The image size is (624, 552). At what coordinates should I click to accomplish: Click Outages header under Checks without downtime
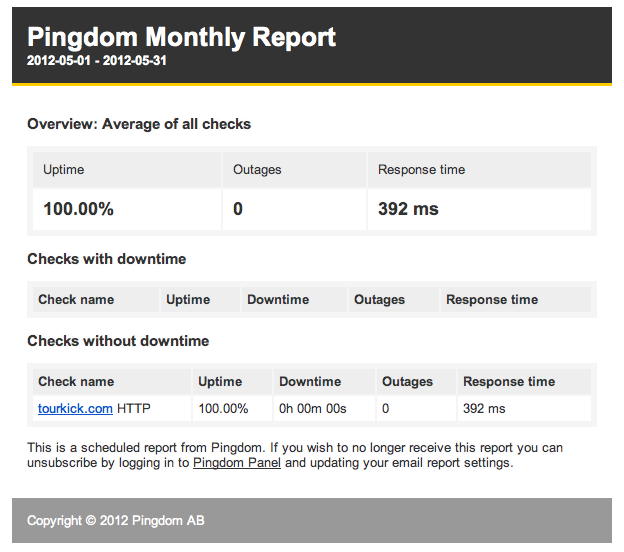point(416,381)
